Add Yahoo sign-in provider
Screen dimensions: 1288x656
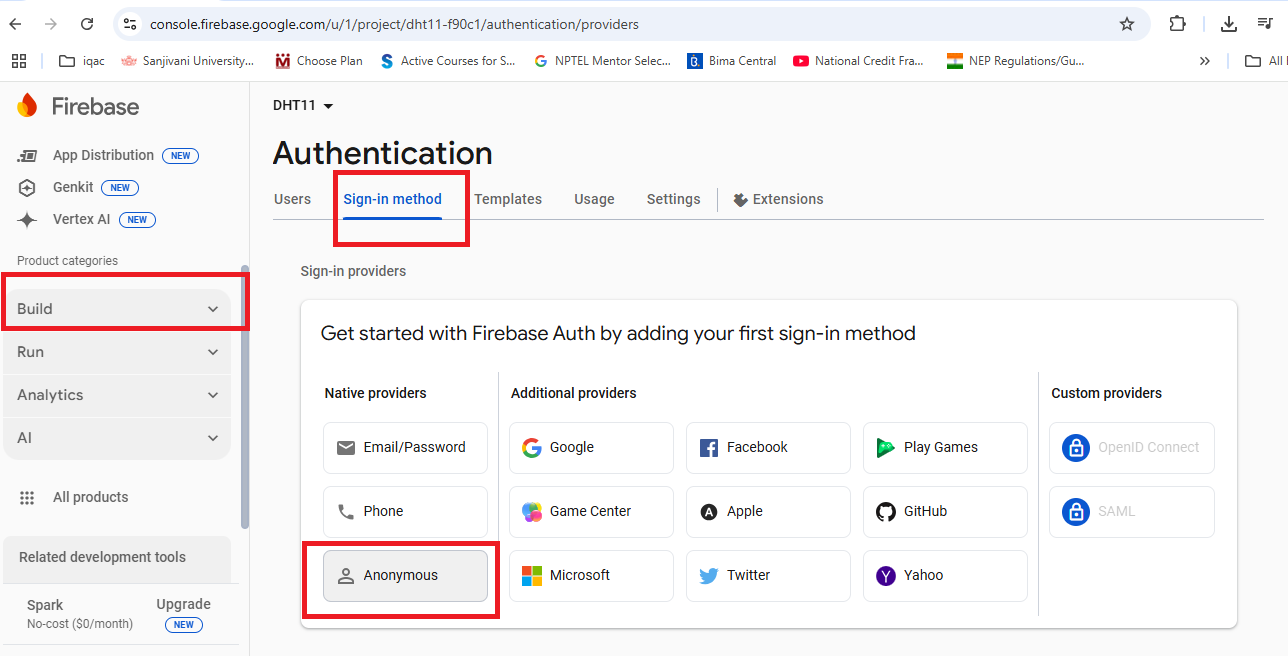coord(945,576)
